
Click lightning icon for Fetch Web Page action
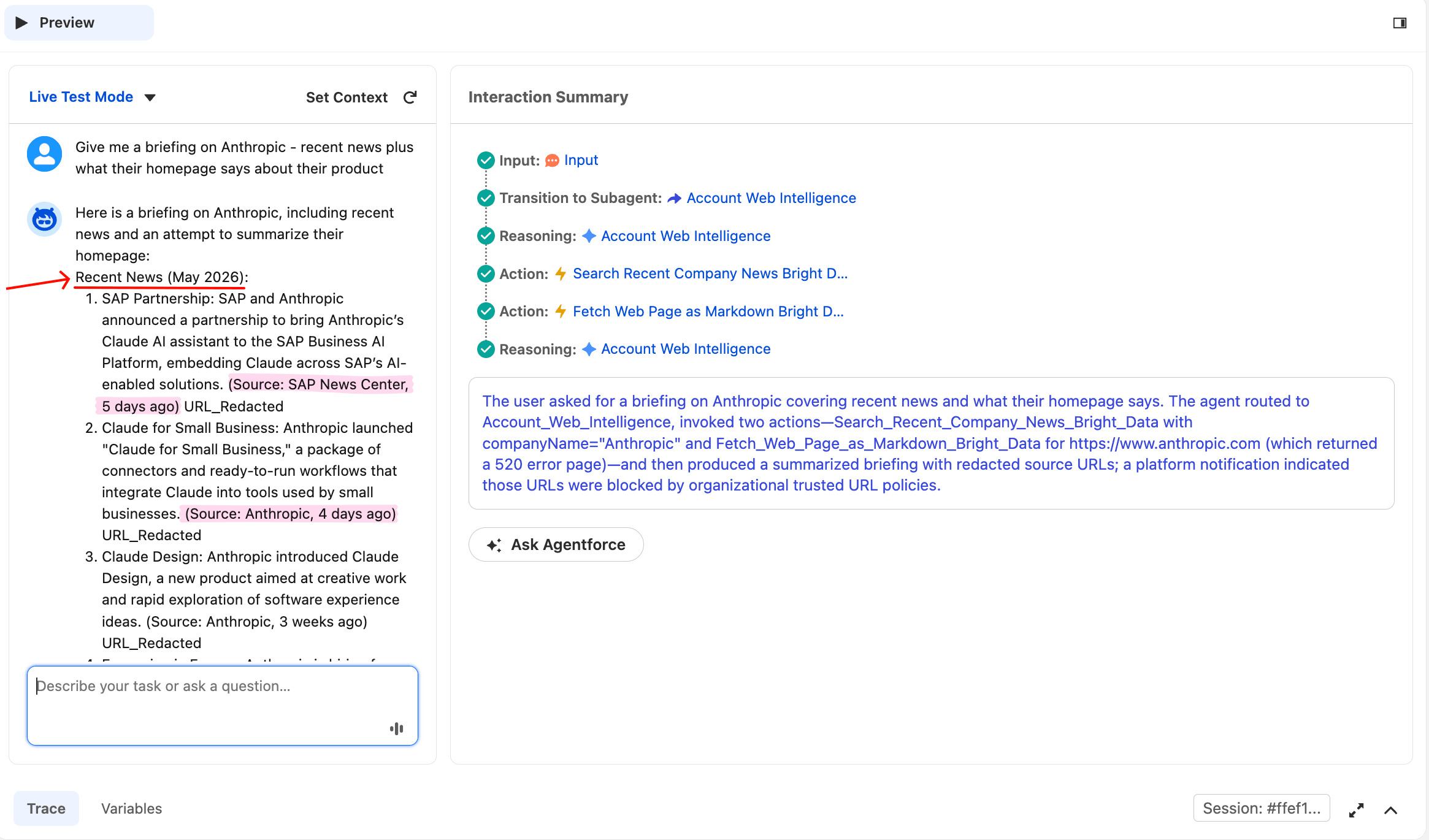(x=561, y=311)
